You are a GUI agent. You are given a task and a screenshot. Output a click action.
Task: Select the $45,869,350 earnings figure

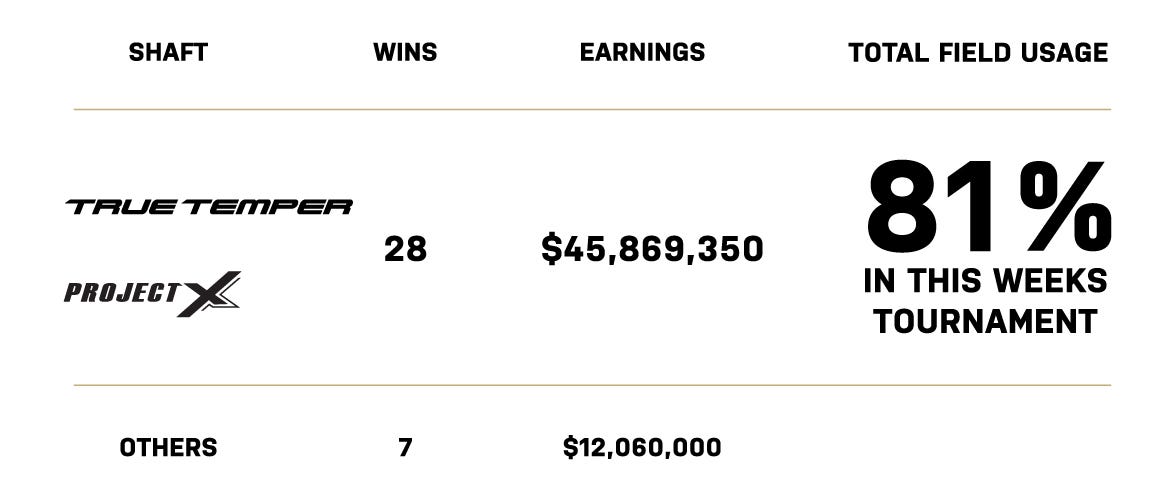point(652,249)
